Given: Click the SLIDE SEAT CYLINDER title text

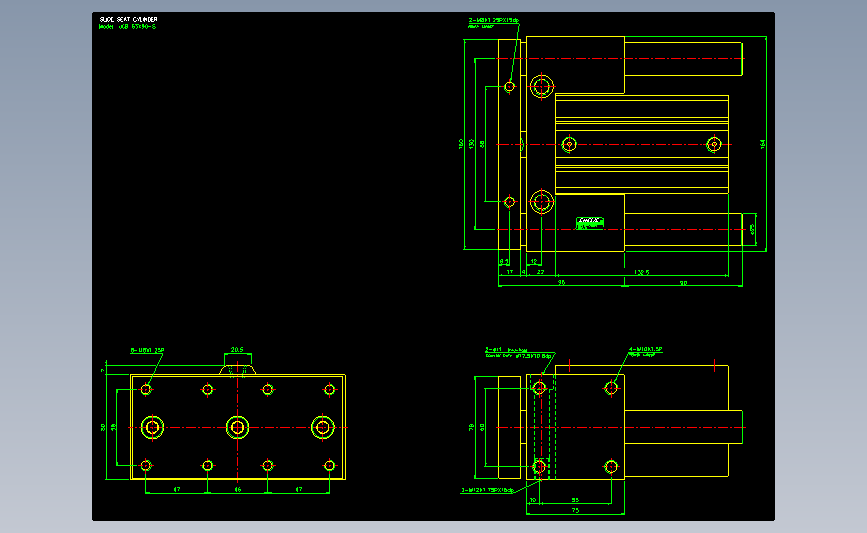Looking at the screenshot, I should (x=128, y=19).
